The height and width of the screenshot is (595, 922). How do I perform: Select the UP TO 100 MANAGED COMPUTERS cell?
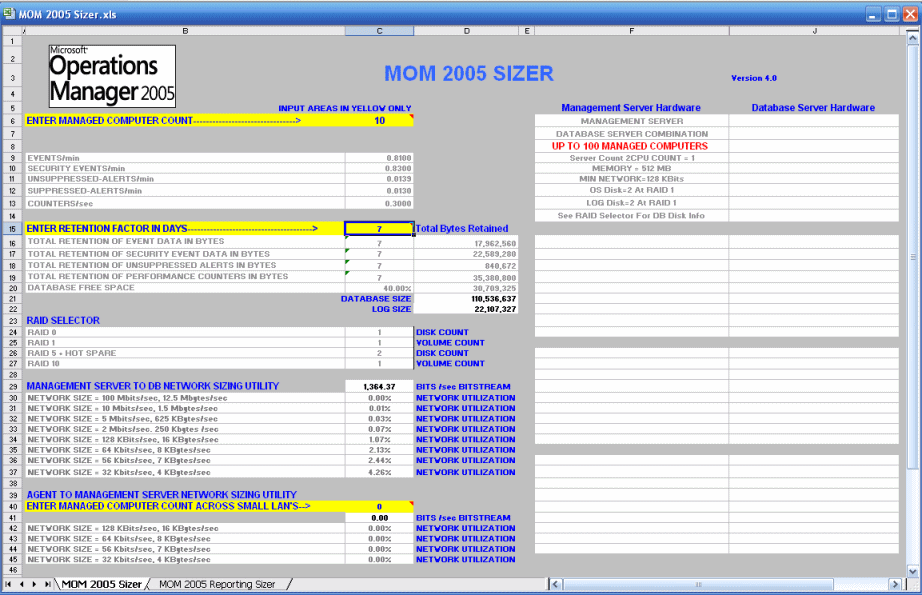(632, 146)
